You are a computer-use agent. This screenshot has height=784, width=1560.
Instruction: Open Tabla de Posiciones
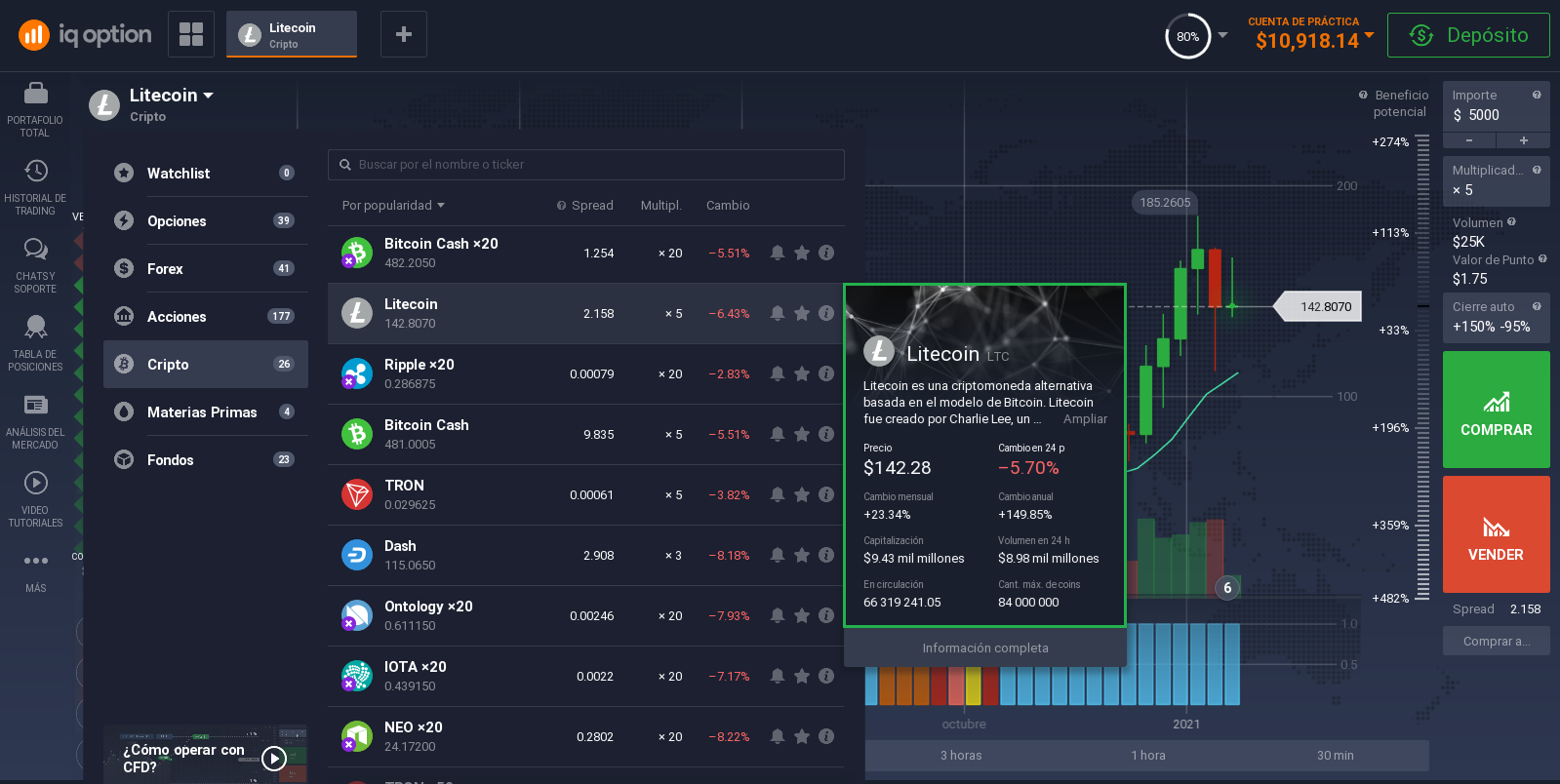35,343
